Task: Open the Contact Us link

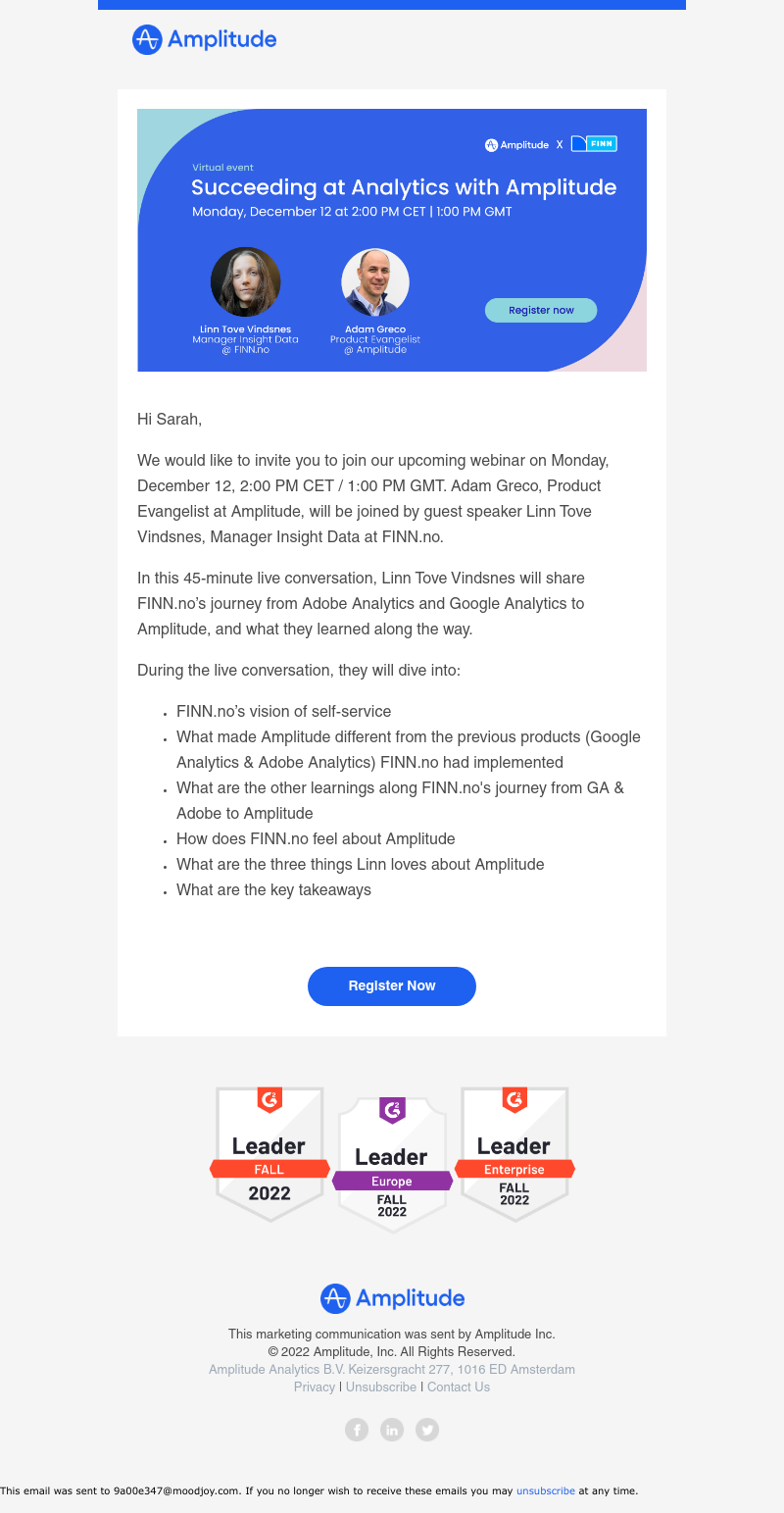Action: (459, 1387)
